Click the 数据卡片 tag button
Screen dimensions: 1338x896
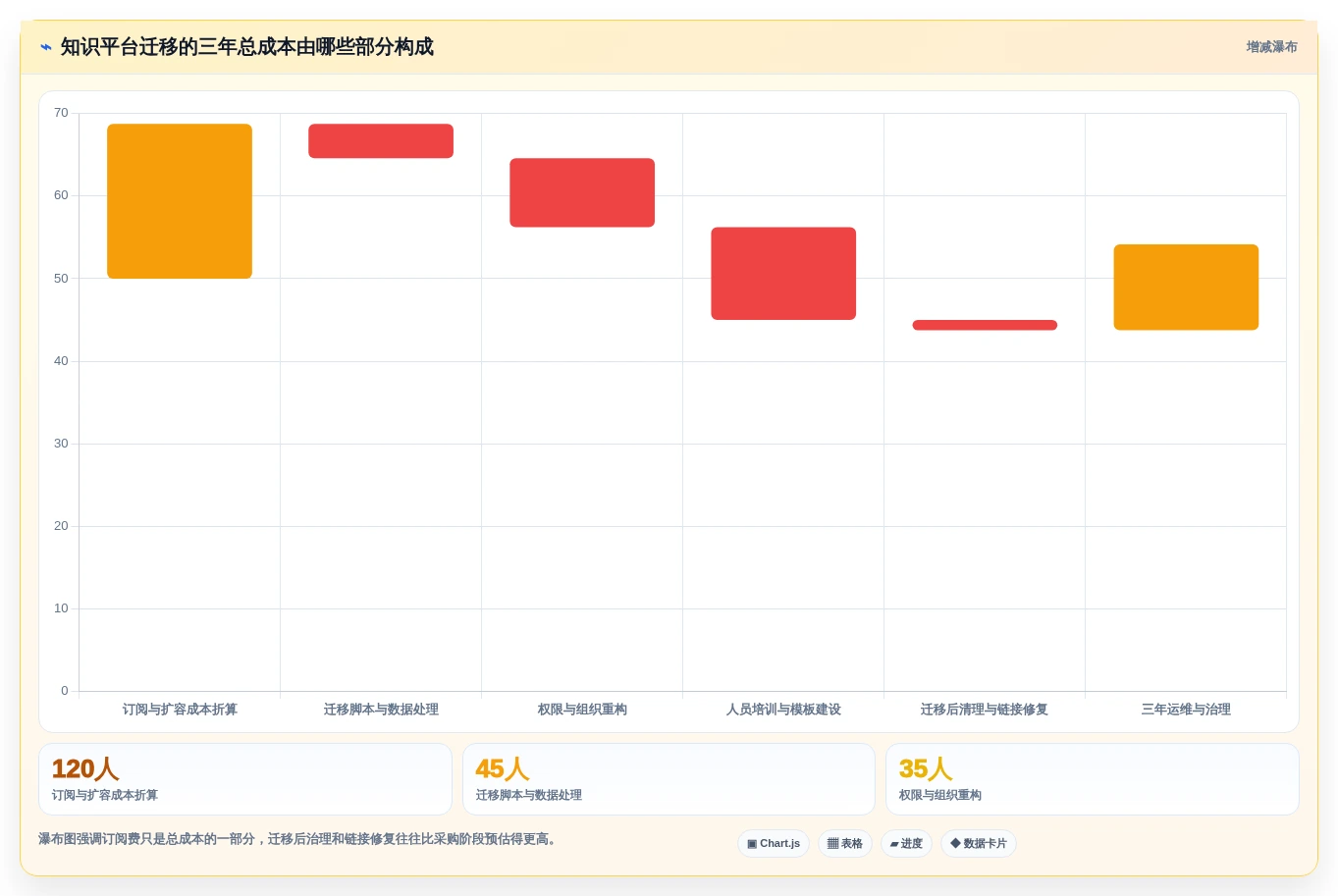click(979, 844)
